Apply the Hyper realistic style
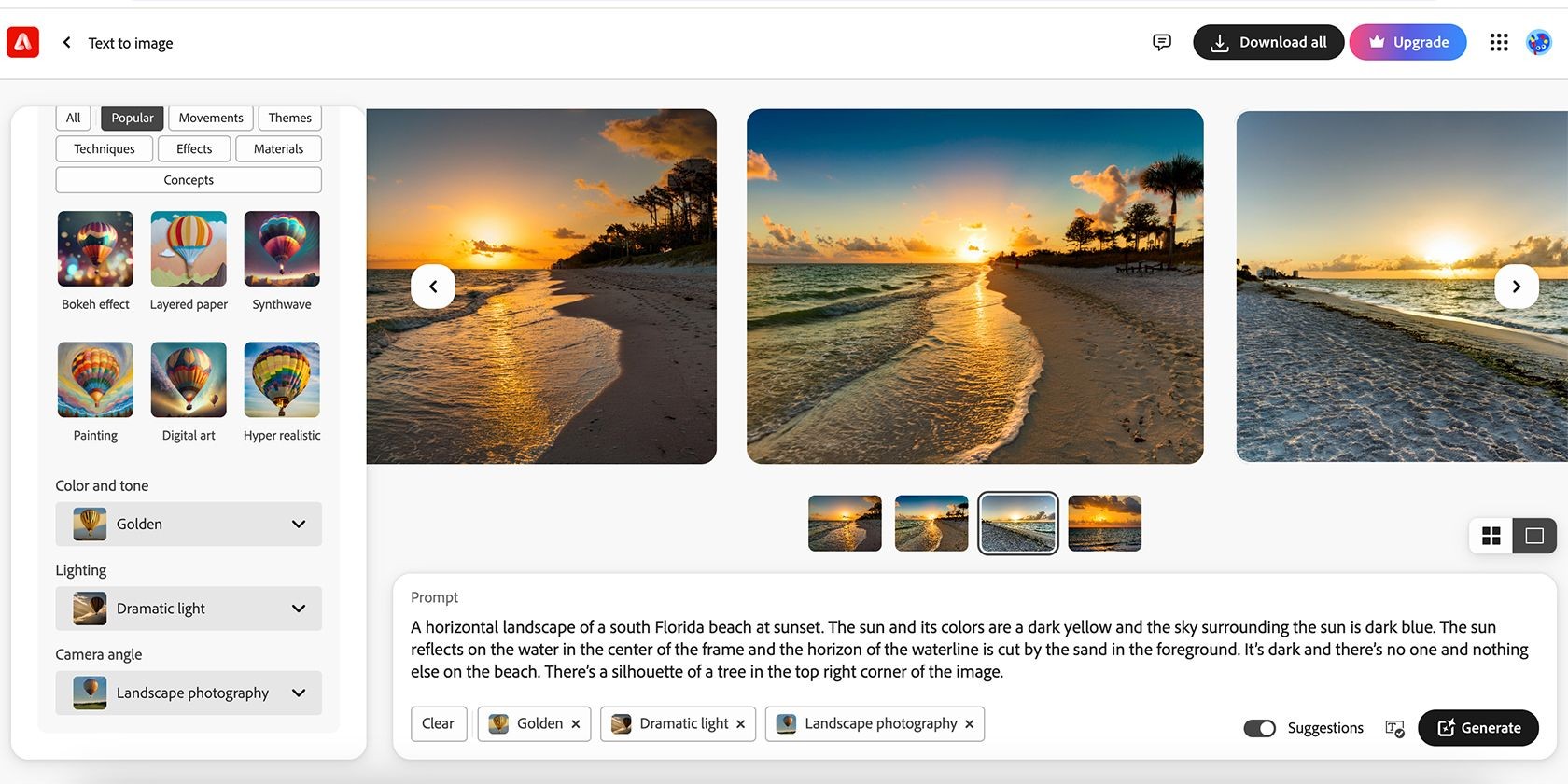The image size is (1568, 784). (x=282, y=380)
